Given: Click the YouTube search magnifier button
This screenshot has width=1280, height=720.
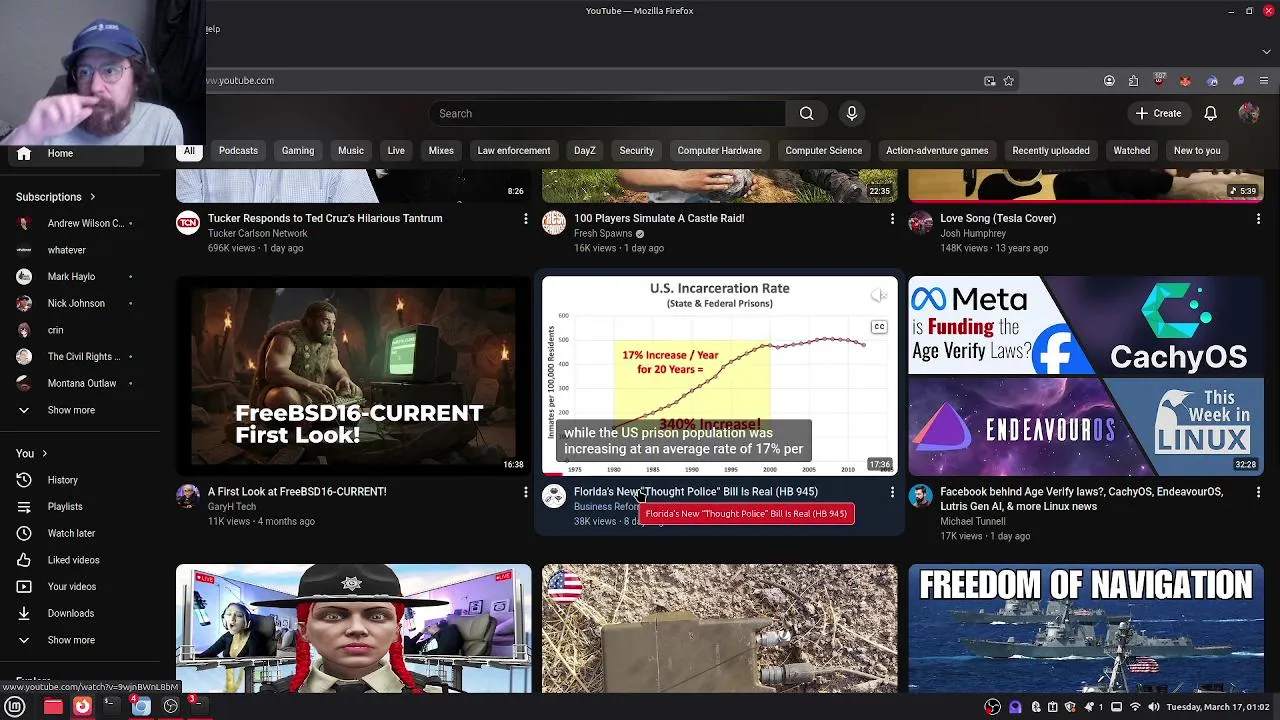Looking at the screenshot, I should [806, 113].
